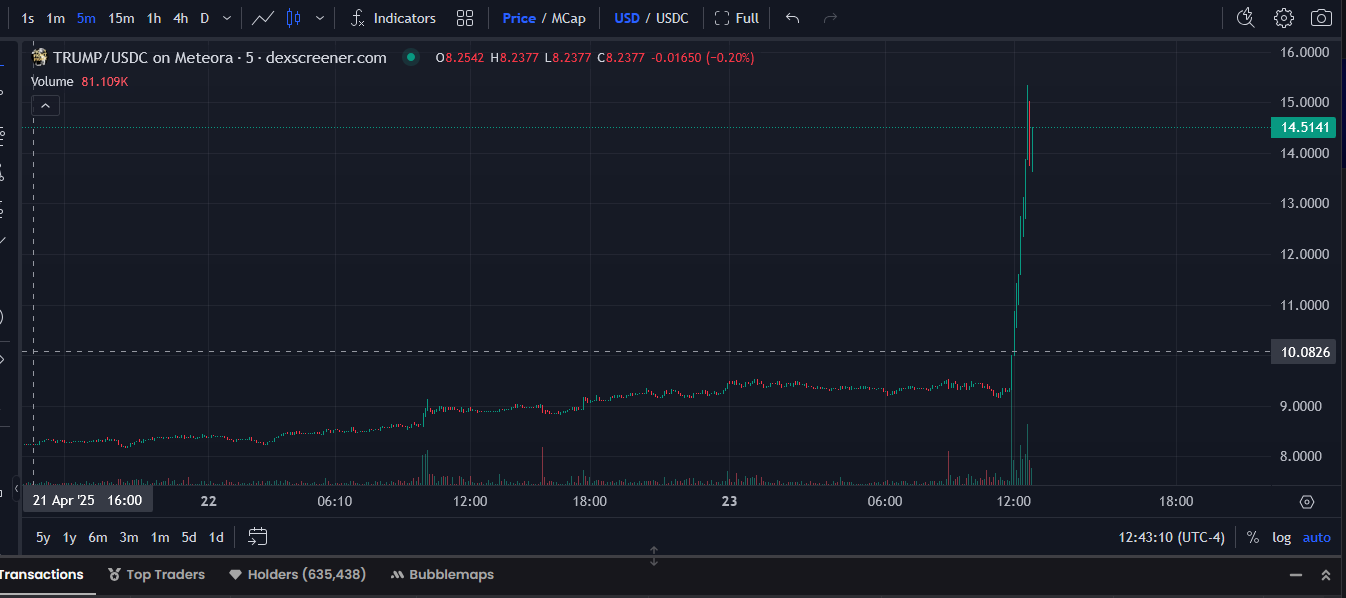The width and height of the screenshot is (1346, 598).
Task: Open chart settings gear
Action: coord(1284,18)
